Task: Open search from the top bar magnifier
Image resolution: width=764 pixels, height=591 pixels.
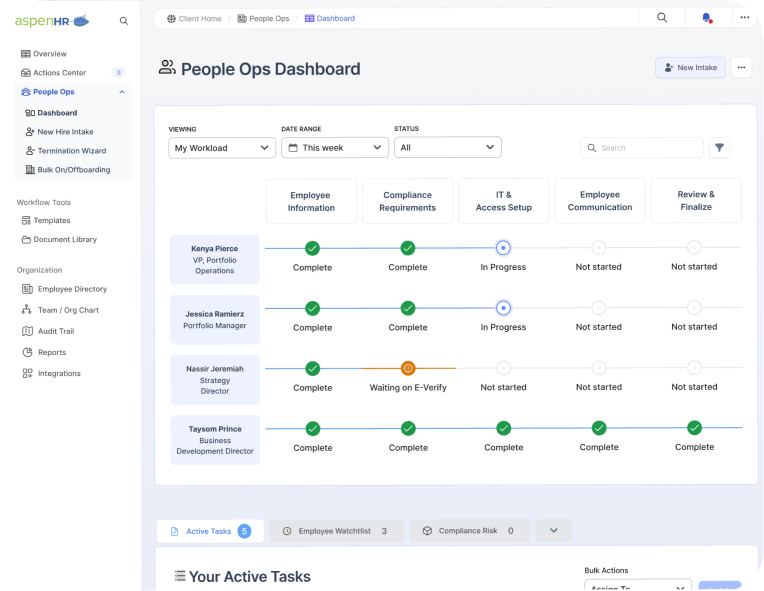Action: pyautogui.click(x=662, y=18)
